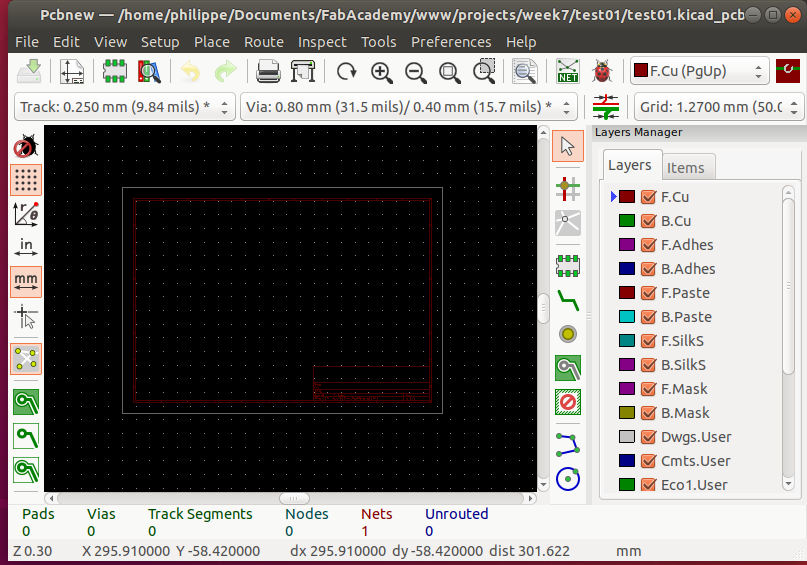Click the Eco1.User color swatch
This screenshot has height=565, width=807.
pyautogui.click(x=626, y=485)
